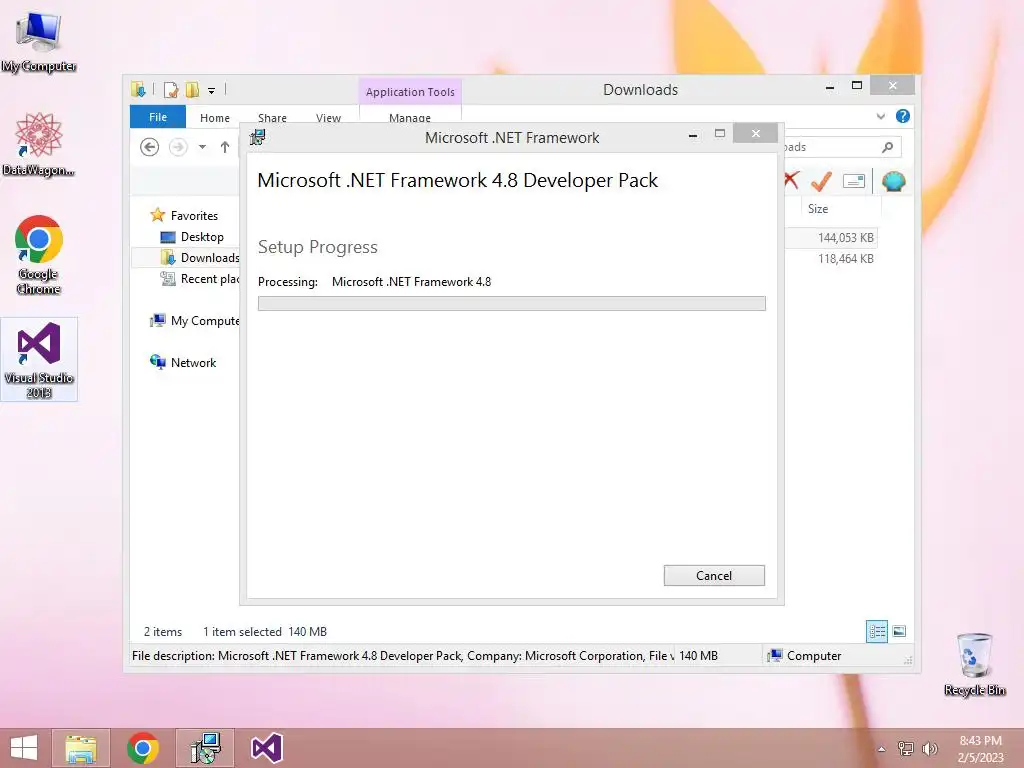The width and height of the screenshot is (1024, 768).
Task: Click the installer icon in dialog title bar
Action: pos(258,137)
